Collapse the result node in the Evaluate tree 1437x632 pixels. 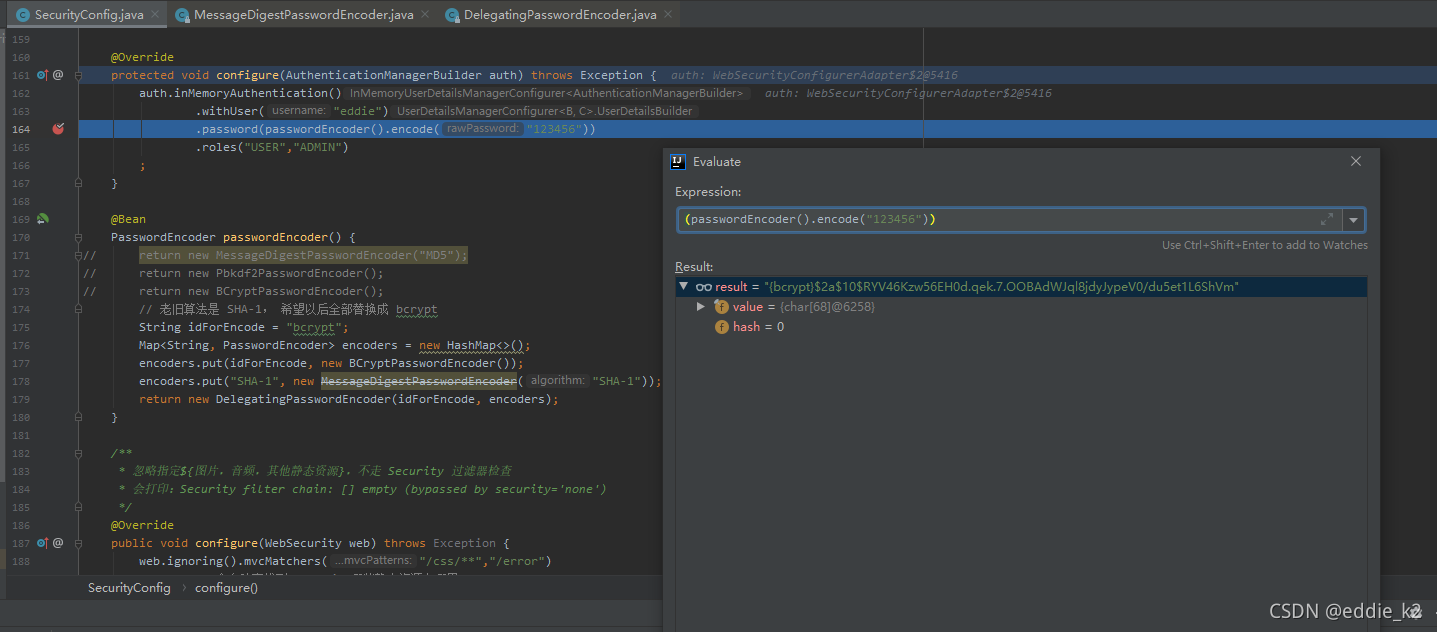pyautogui.click(x=684, y=287)
